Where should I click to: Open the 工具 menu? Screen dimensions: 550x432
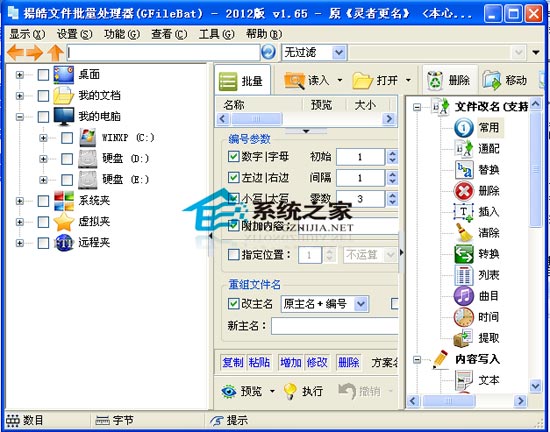[x=216, y=34]
